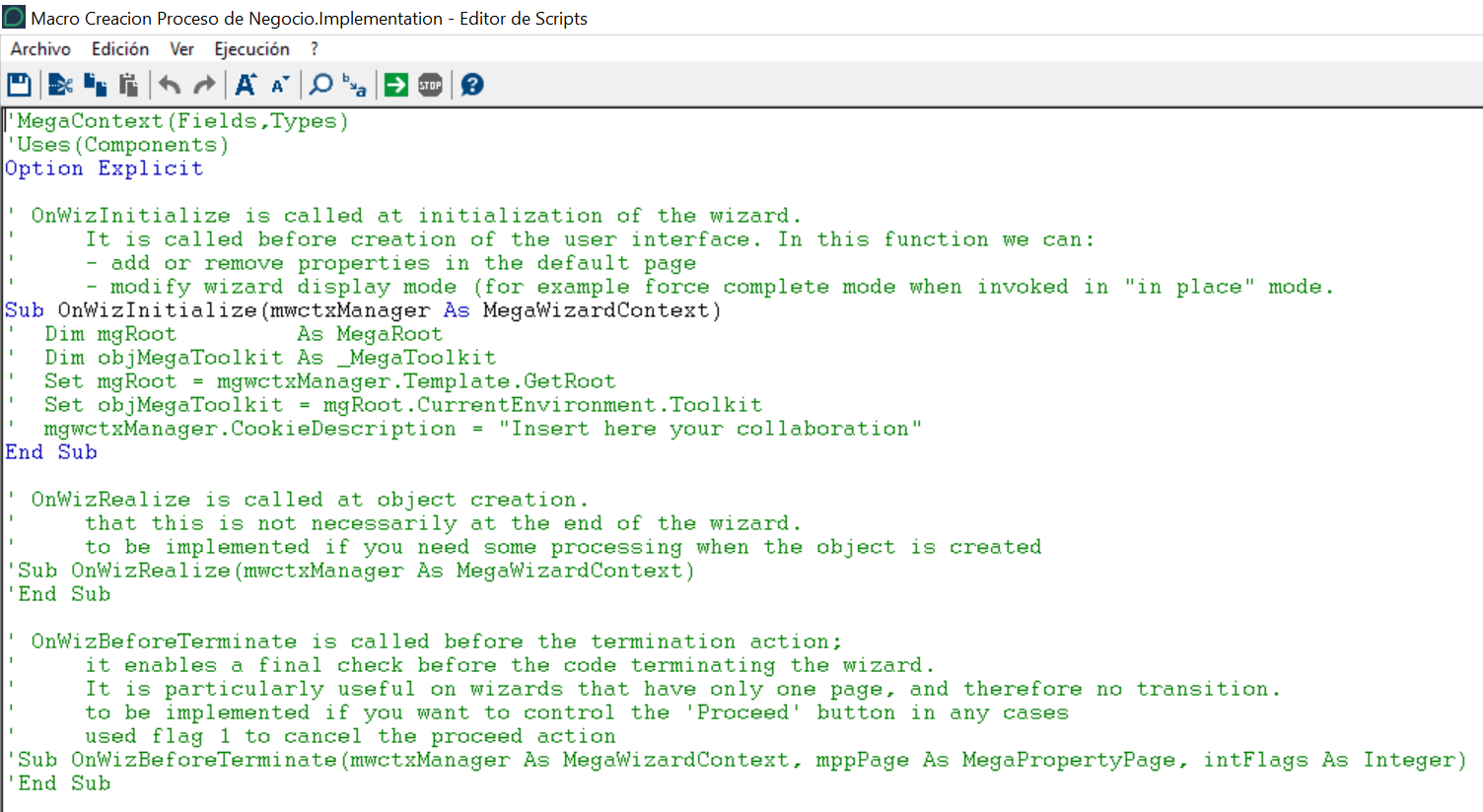The width and height of the screenshot is (1483, 812).
Task: Increase font size with large A icon
Action: pos(246,85)
